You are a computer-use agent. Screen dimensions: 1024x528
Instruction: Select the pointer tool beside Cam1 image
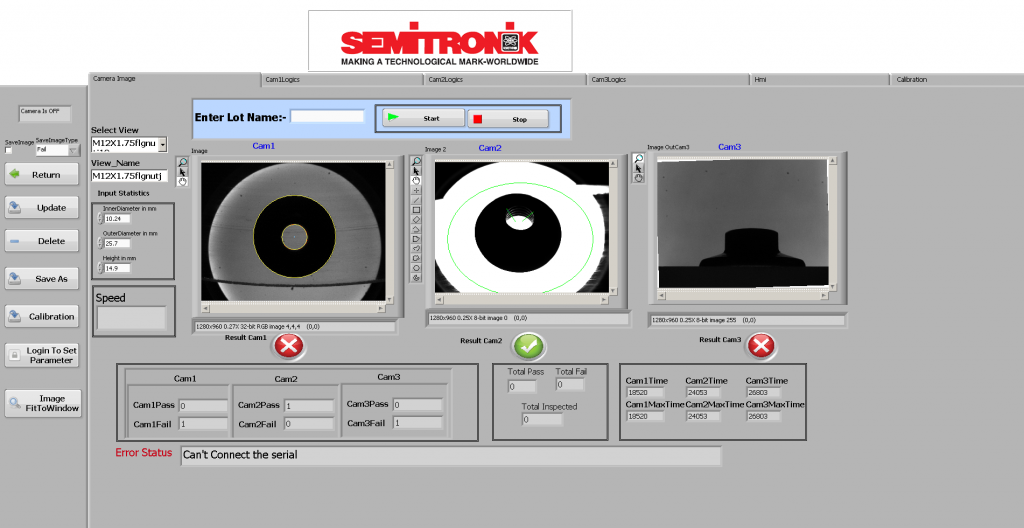point(182,171)
